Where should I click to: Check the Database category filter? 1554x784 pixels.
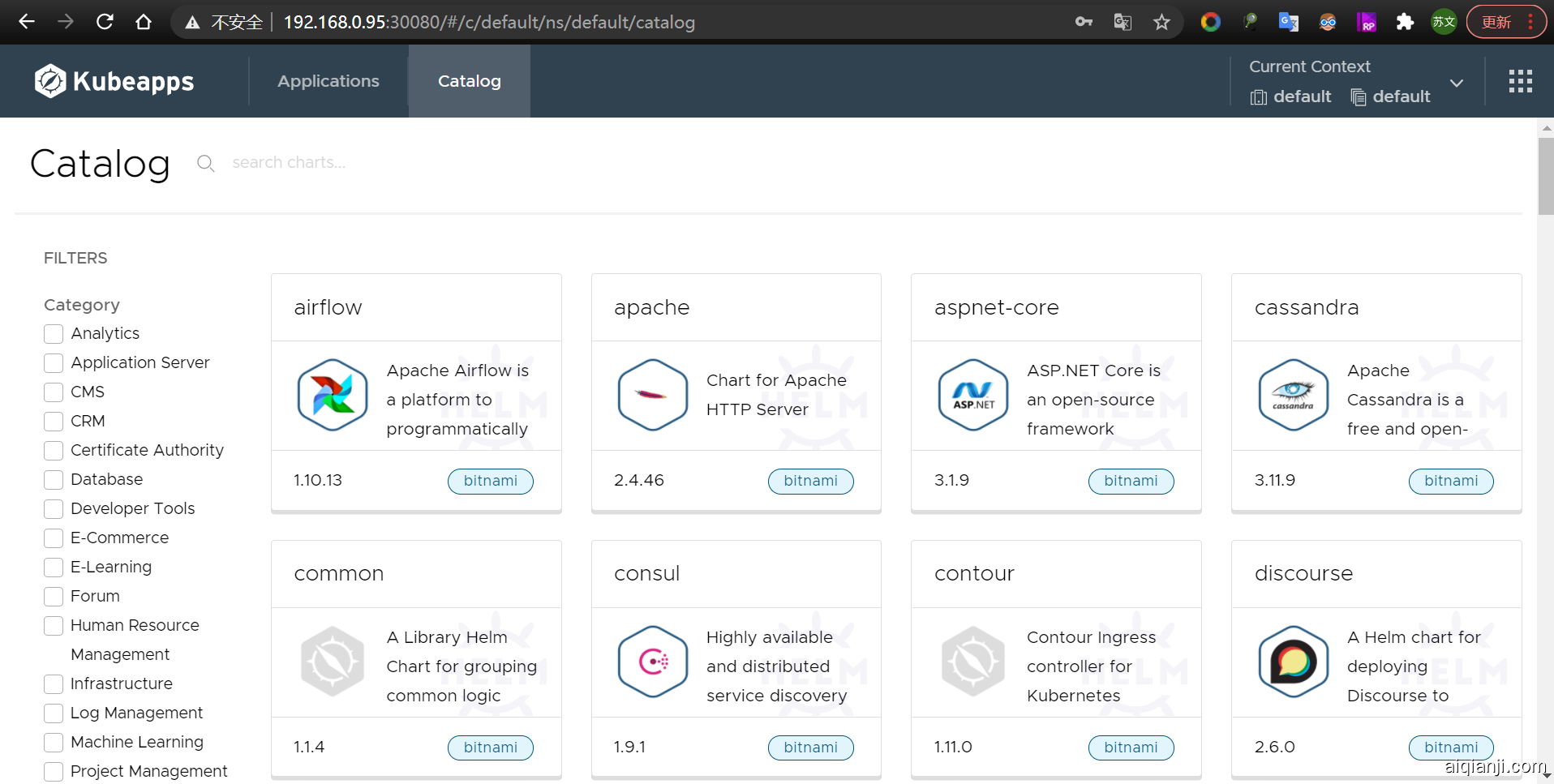pyautogui.click(x=54, y=480)
